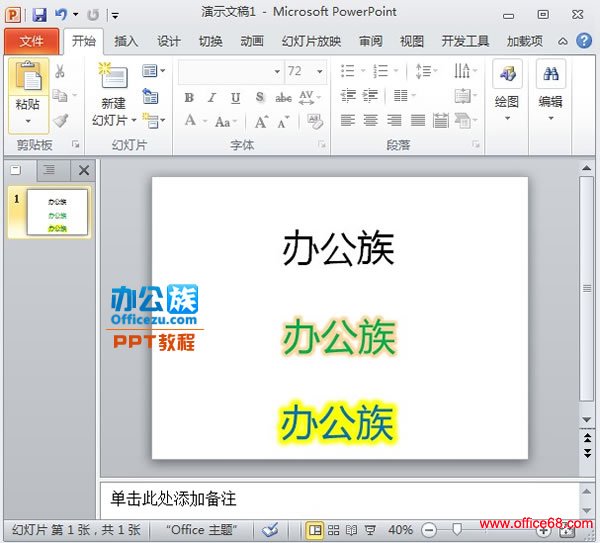The image size is (600, 543).
Task: Decrease font size with small A
Action: [x=283, y=122]
